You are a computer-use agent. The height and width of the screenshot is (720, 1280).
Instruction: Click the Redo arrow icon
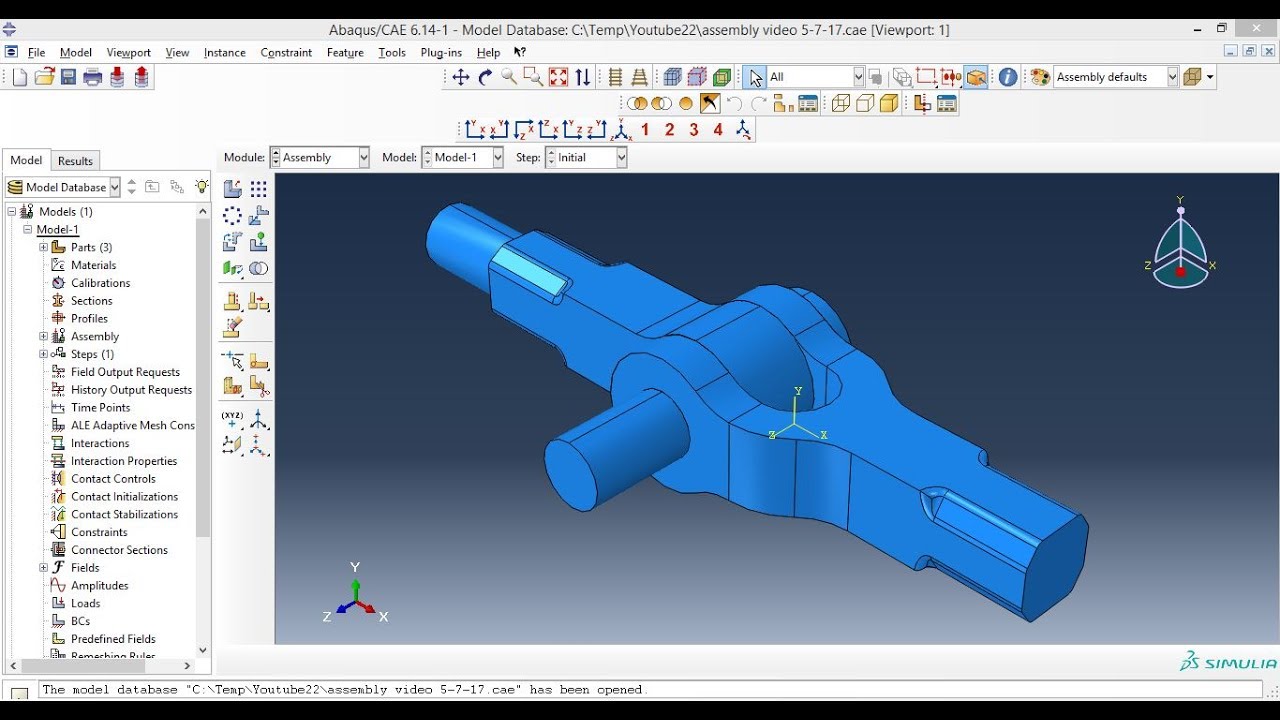[758, 103]
